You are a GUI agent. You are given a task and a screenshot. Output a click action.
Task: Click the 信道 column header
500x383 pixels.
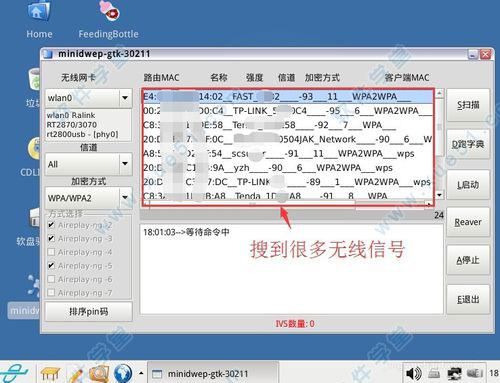(286, 78)
